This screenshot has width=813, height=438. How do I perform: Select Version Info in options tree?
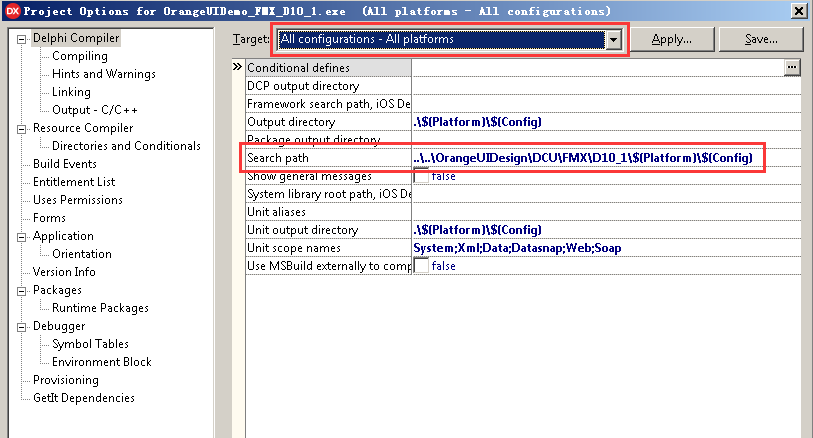[x=64, y=272]
